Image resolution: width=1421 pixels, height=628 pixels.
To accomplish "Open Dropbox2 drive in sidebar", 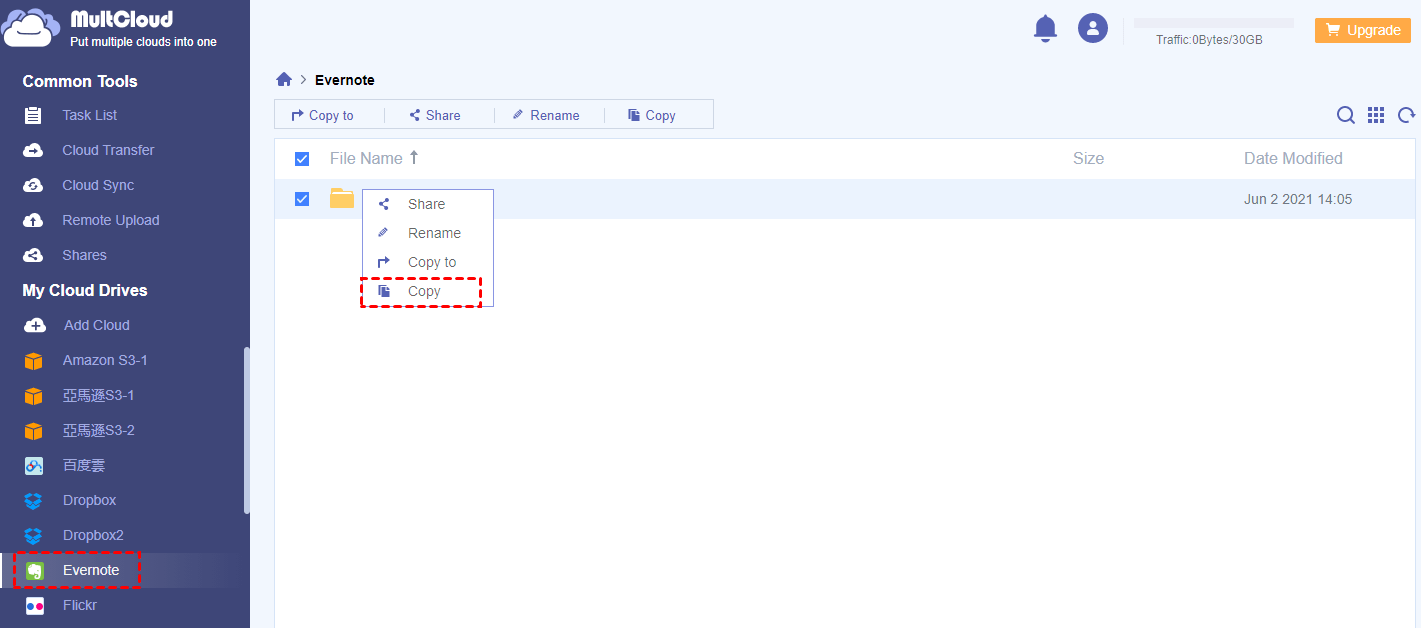I will point(93,535).
